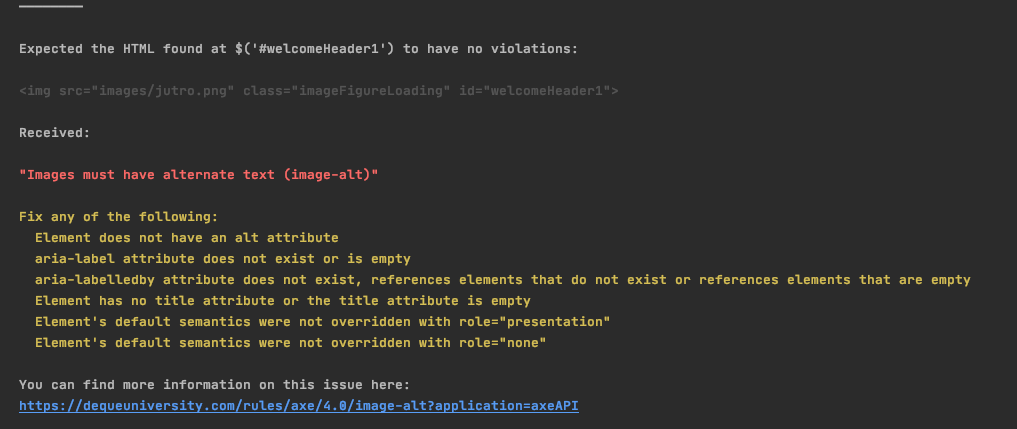Click the horizontal separator line at top
Image resolution: width=1017 pixels, height=429 pixels.
(51, 6)
